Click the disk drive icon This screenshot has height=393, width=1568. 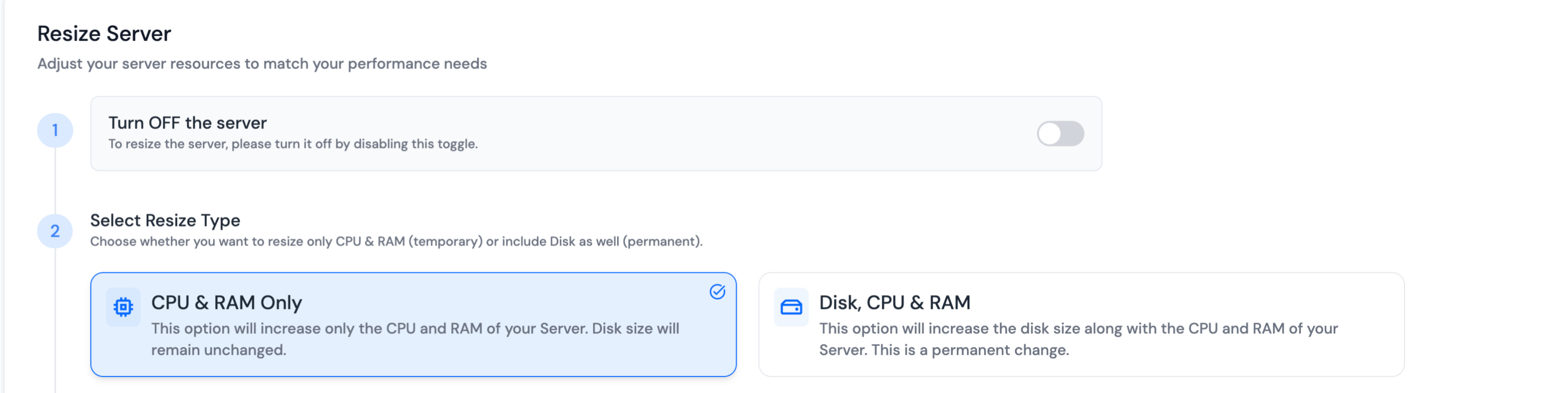pos(791,307)
